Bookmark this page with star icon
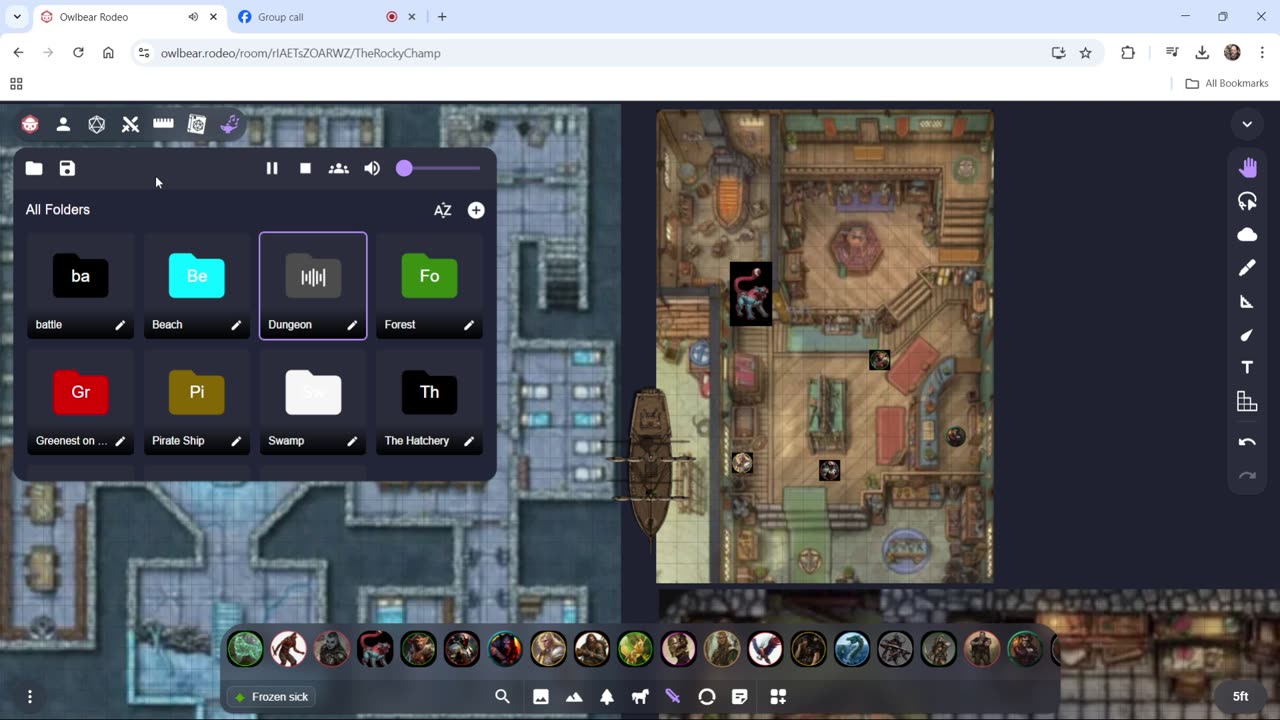 pyautogui.click(x=1086, y=53)
